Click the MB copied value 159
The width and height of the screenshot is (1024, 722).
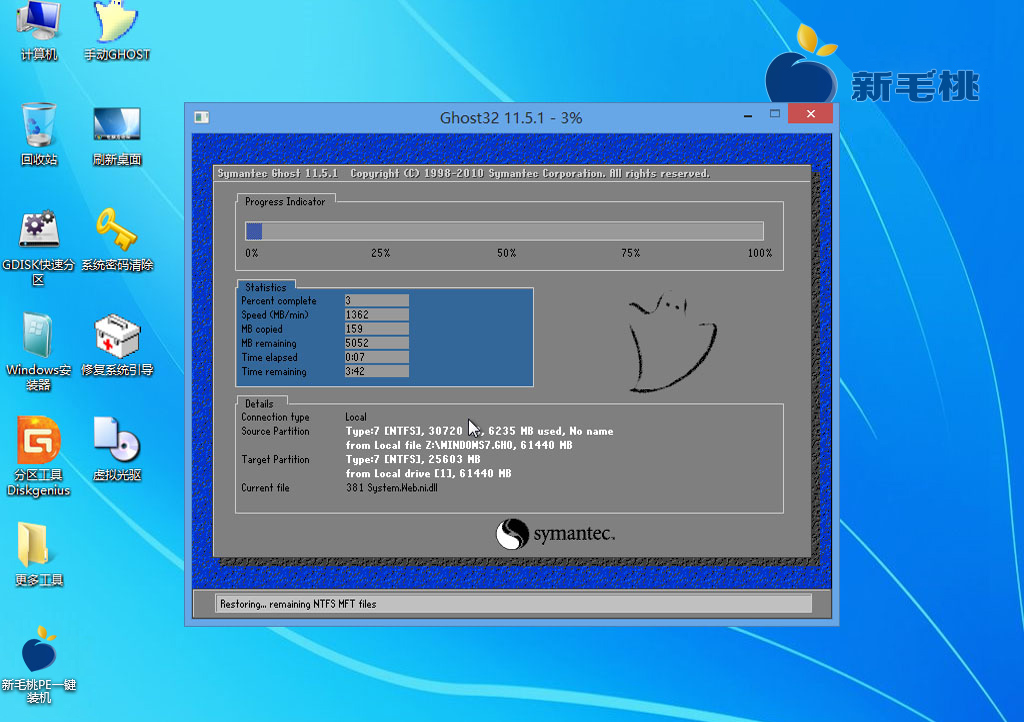[x=377, y=329]
